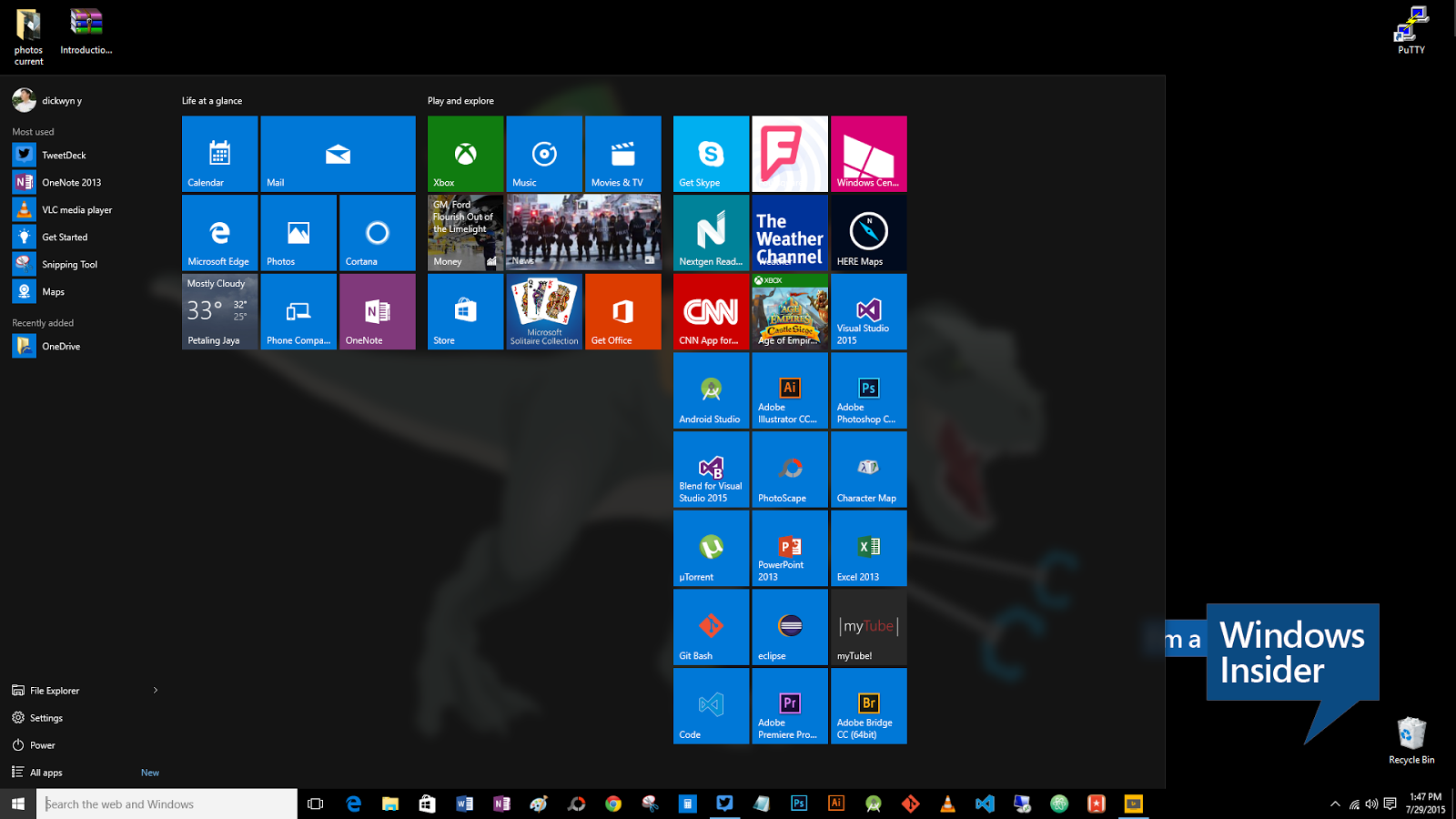The height and width of the screenshot is (819, 1456).
Task: Launch the Visual Studio 2015 tile
Action: (x=869, y=312)
